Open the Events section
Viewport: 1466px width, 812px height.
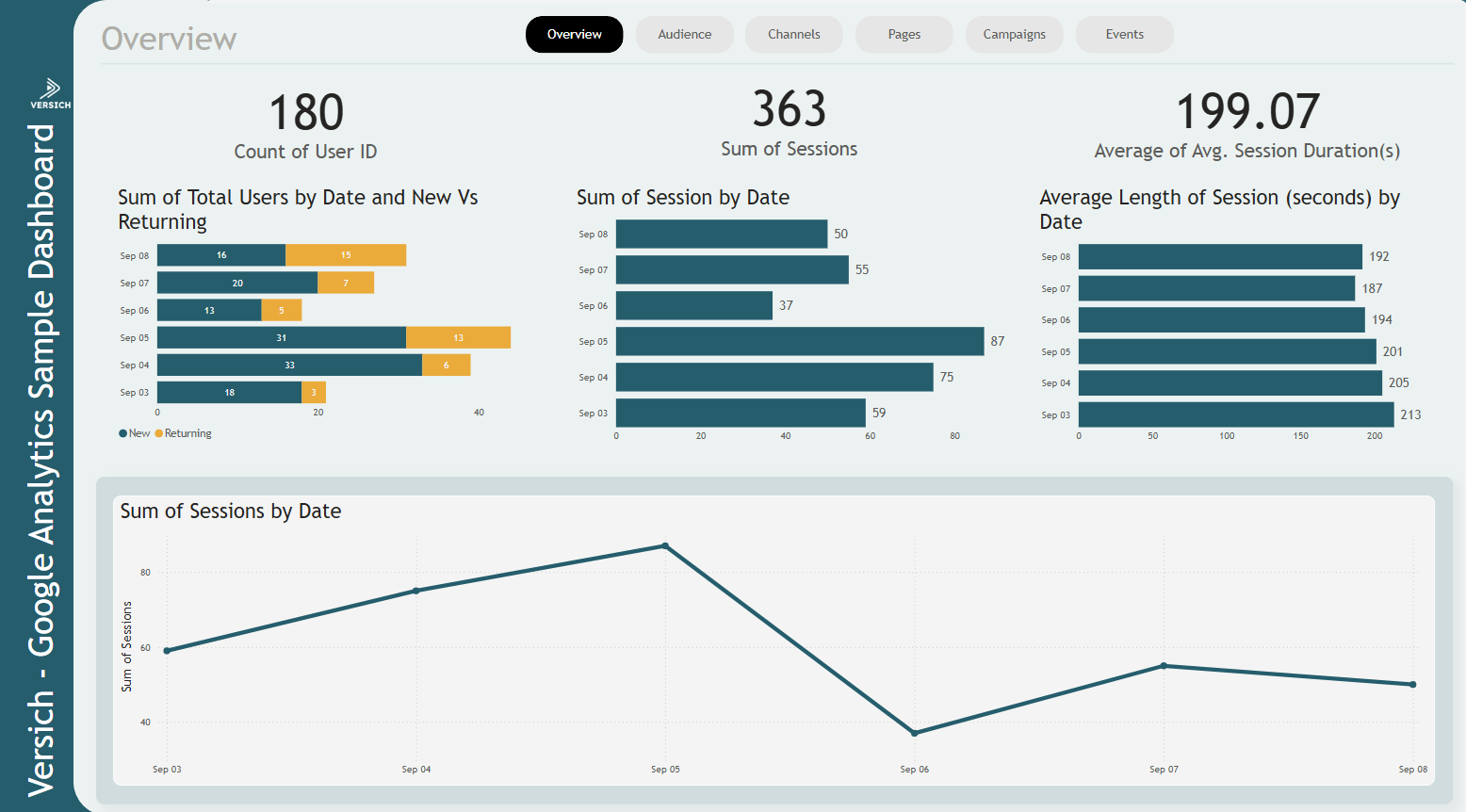point(1124,34)
